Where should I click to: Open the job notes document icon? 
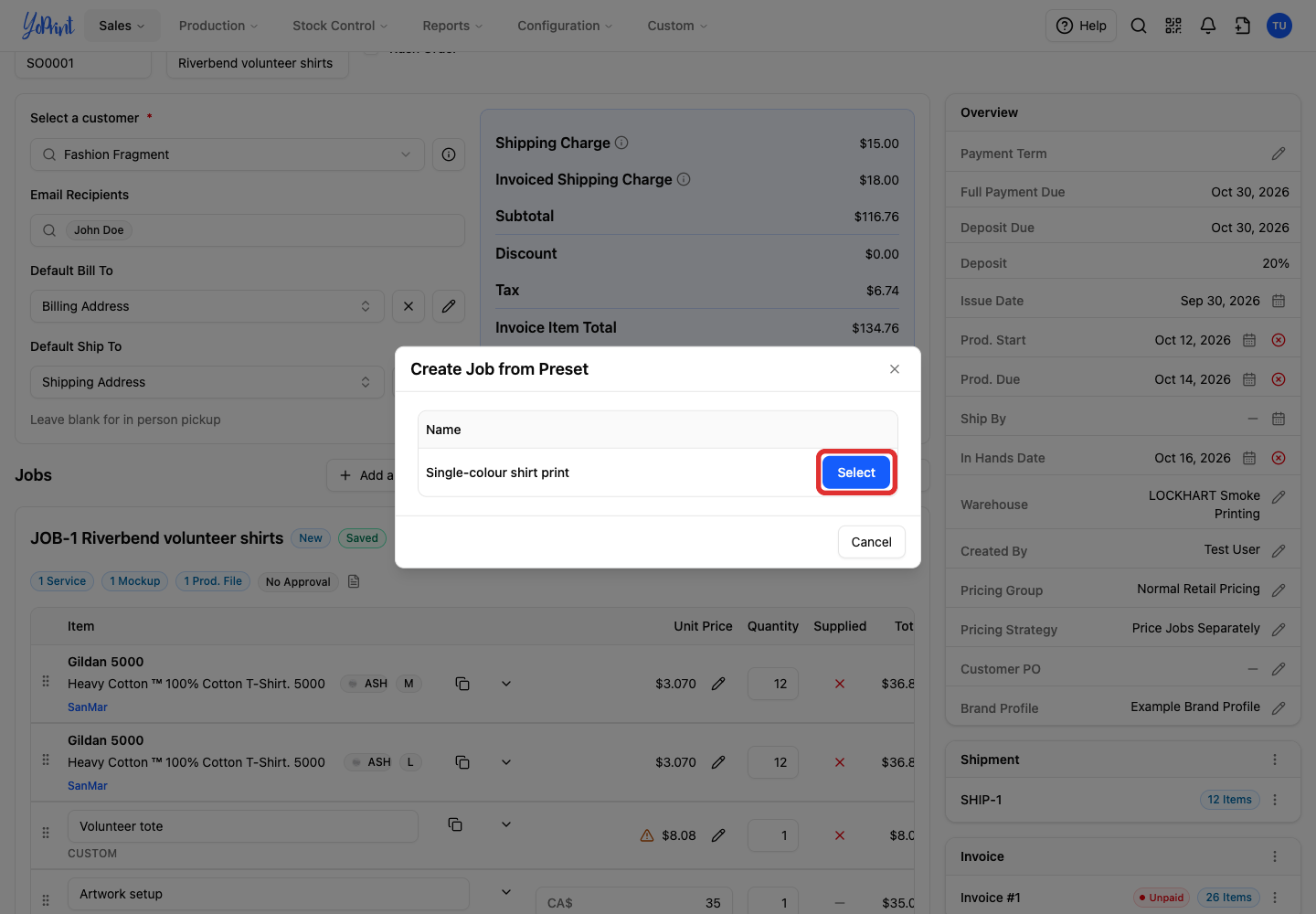click(354, 581)
